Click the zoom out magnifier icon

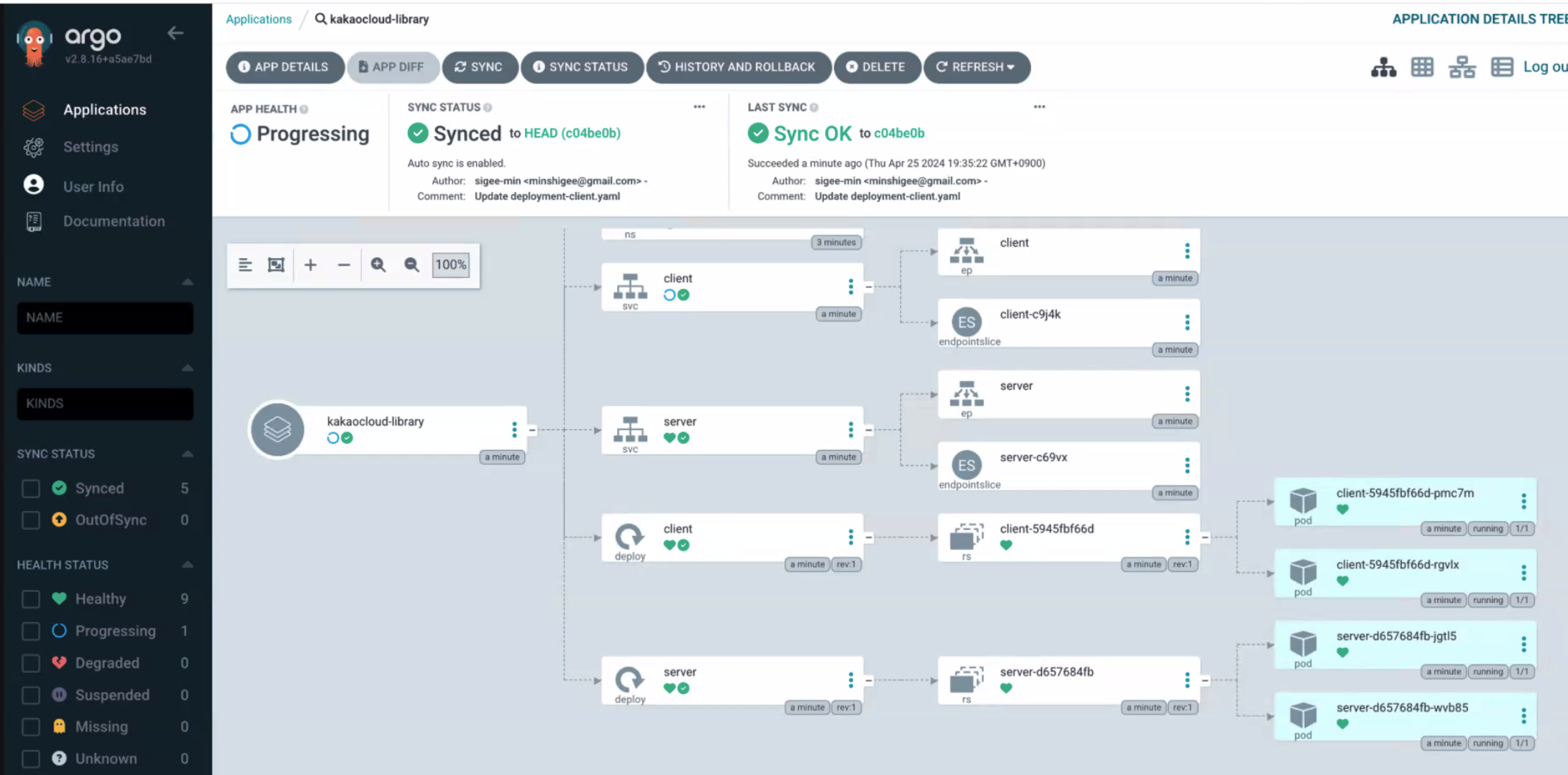click(x=412, y=265)
